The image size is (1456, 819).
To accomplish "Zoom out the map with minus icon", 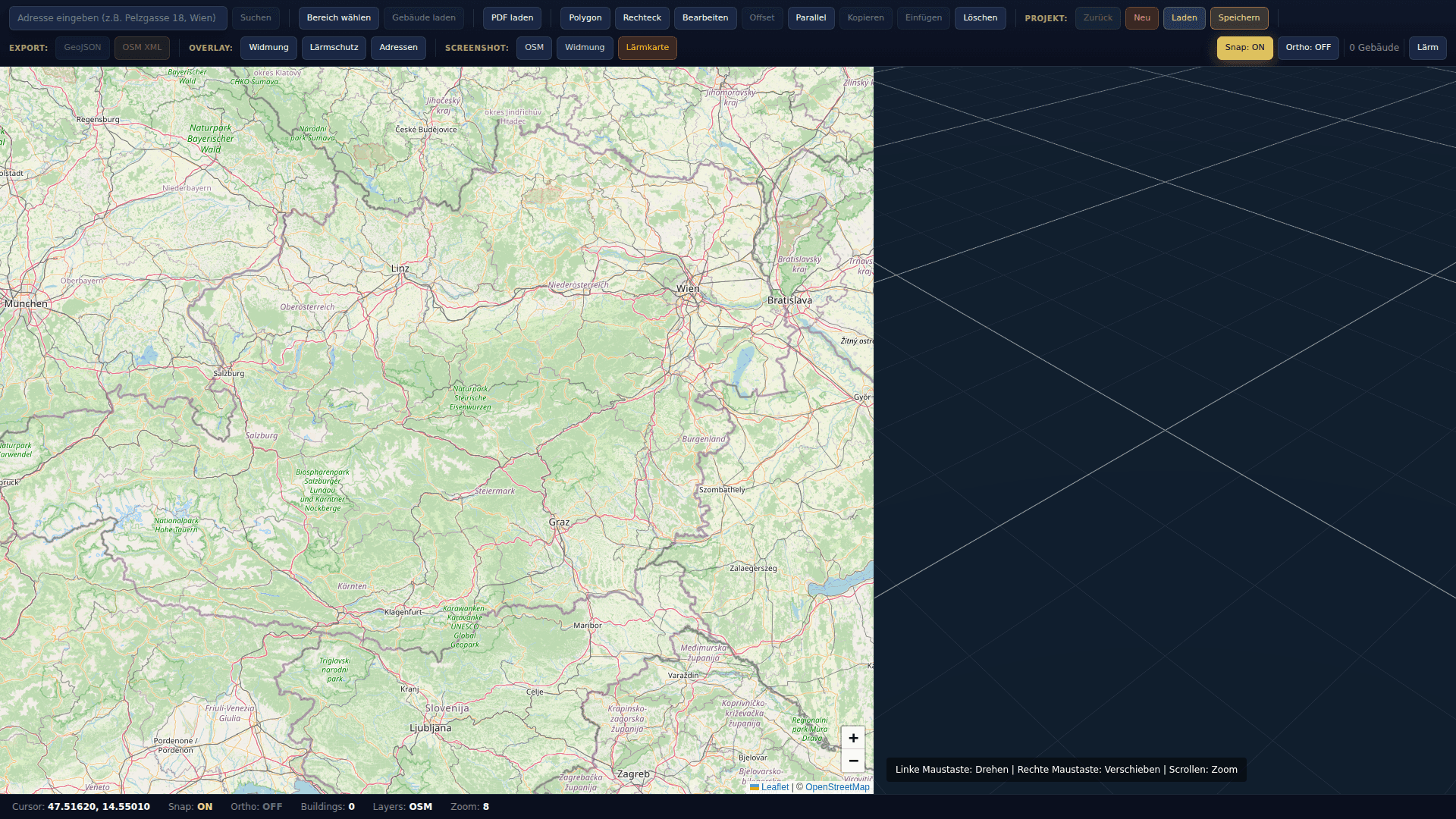I will [853, 761].
